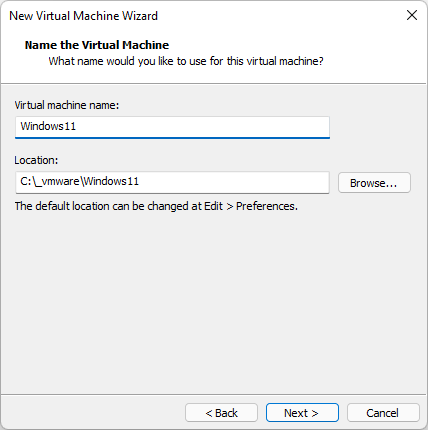428x430 pixels.
Task: Click the word 'Edit' in hint text
Action: click(x=213, y=206)
